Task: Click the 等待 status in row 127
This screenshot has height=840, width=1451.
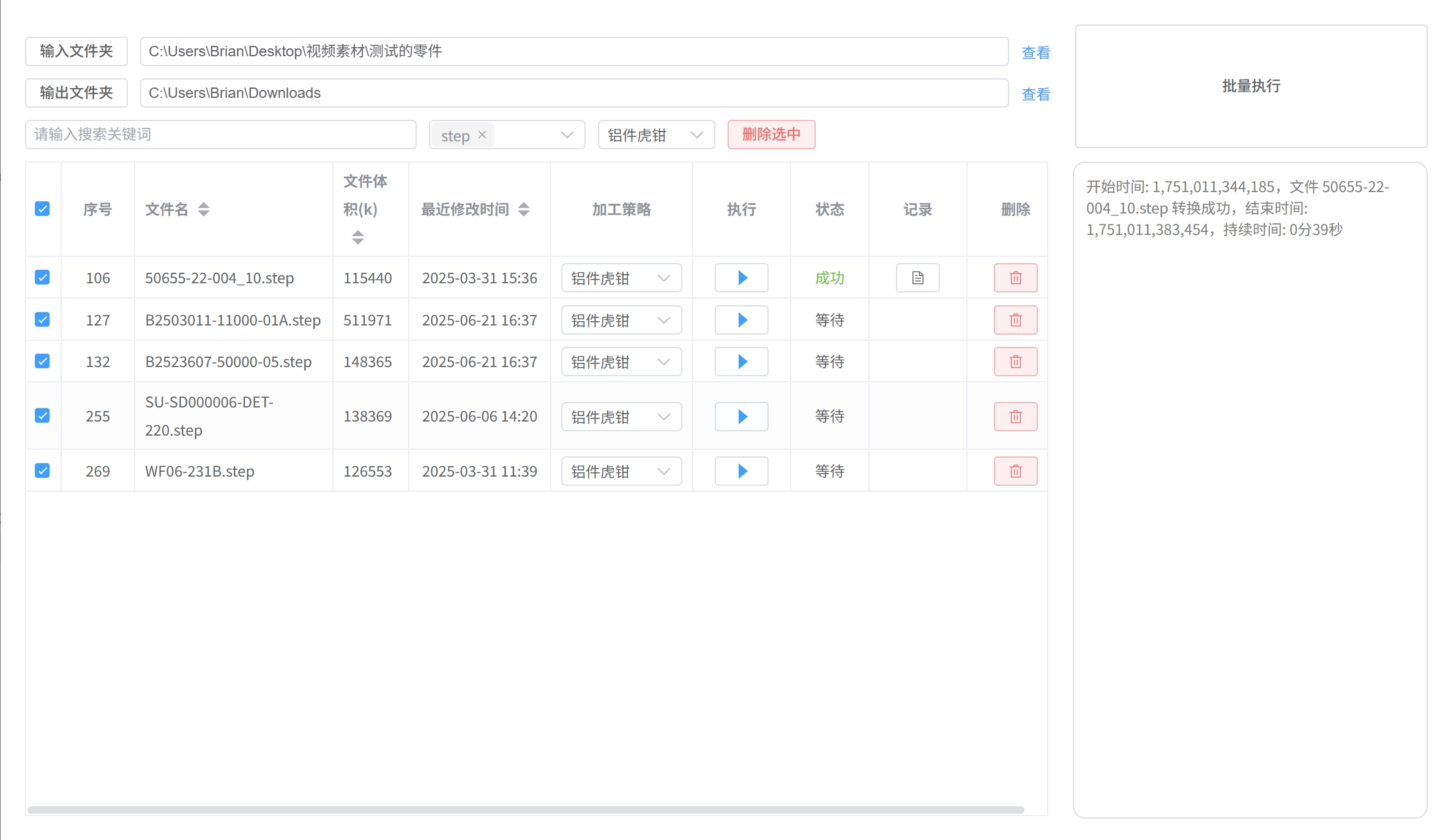Action: click(829, 320)
